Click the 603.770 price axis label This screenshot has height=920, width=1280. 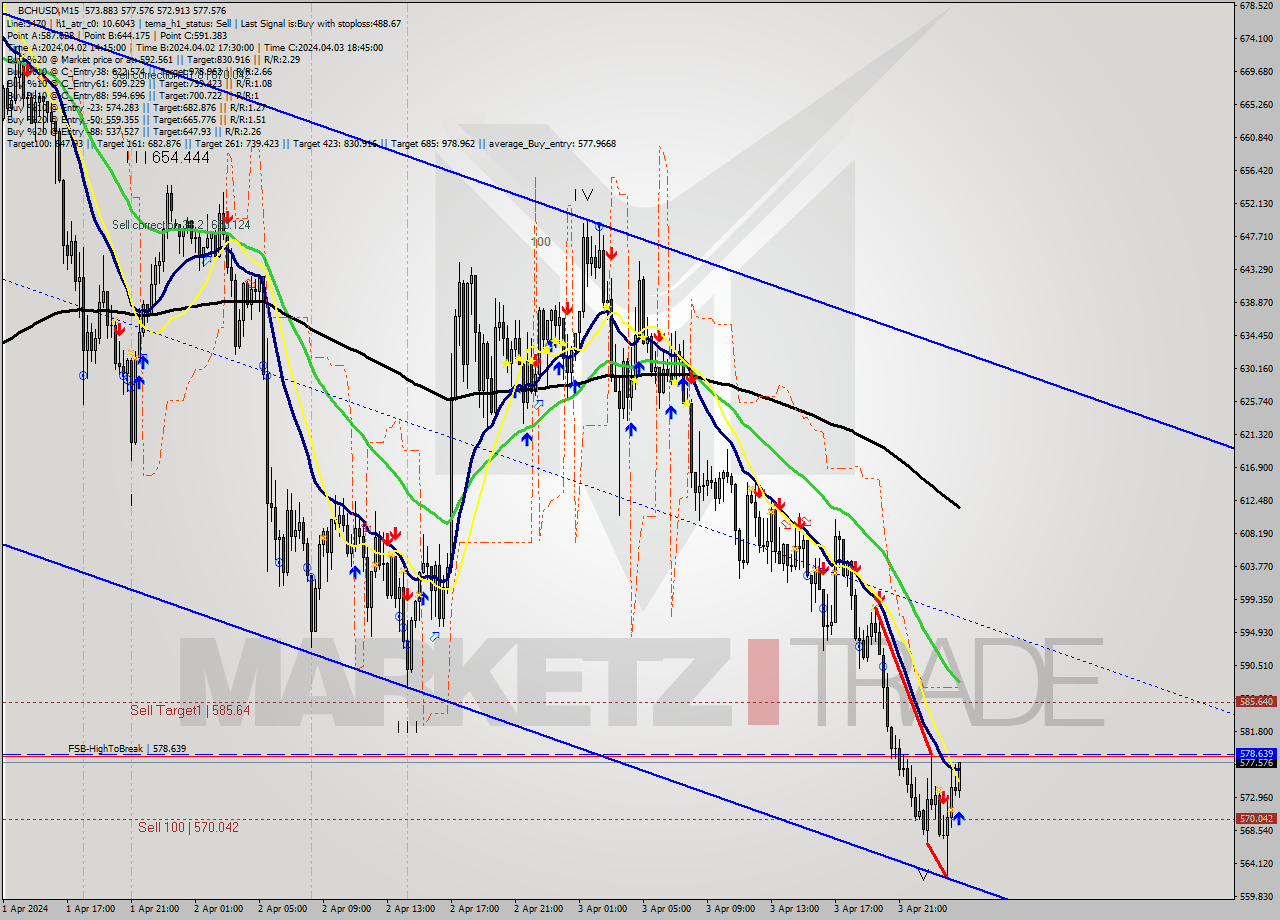(1256, 567)
